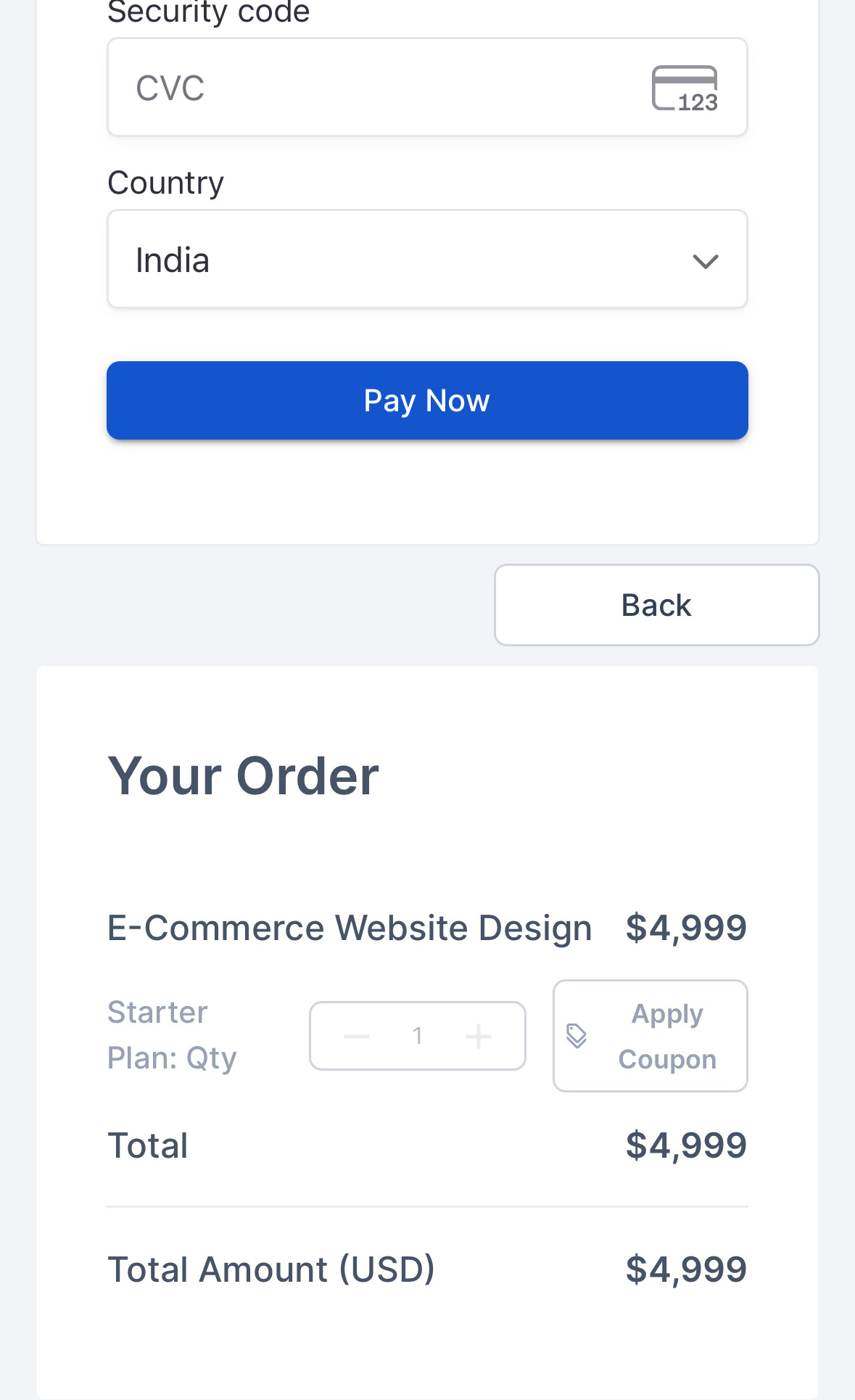Click the Total Amount (USD) label
The image size is (855, 1400).
[271, 1269]
